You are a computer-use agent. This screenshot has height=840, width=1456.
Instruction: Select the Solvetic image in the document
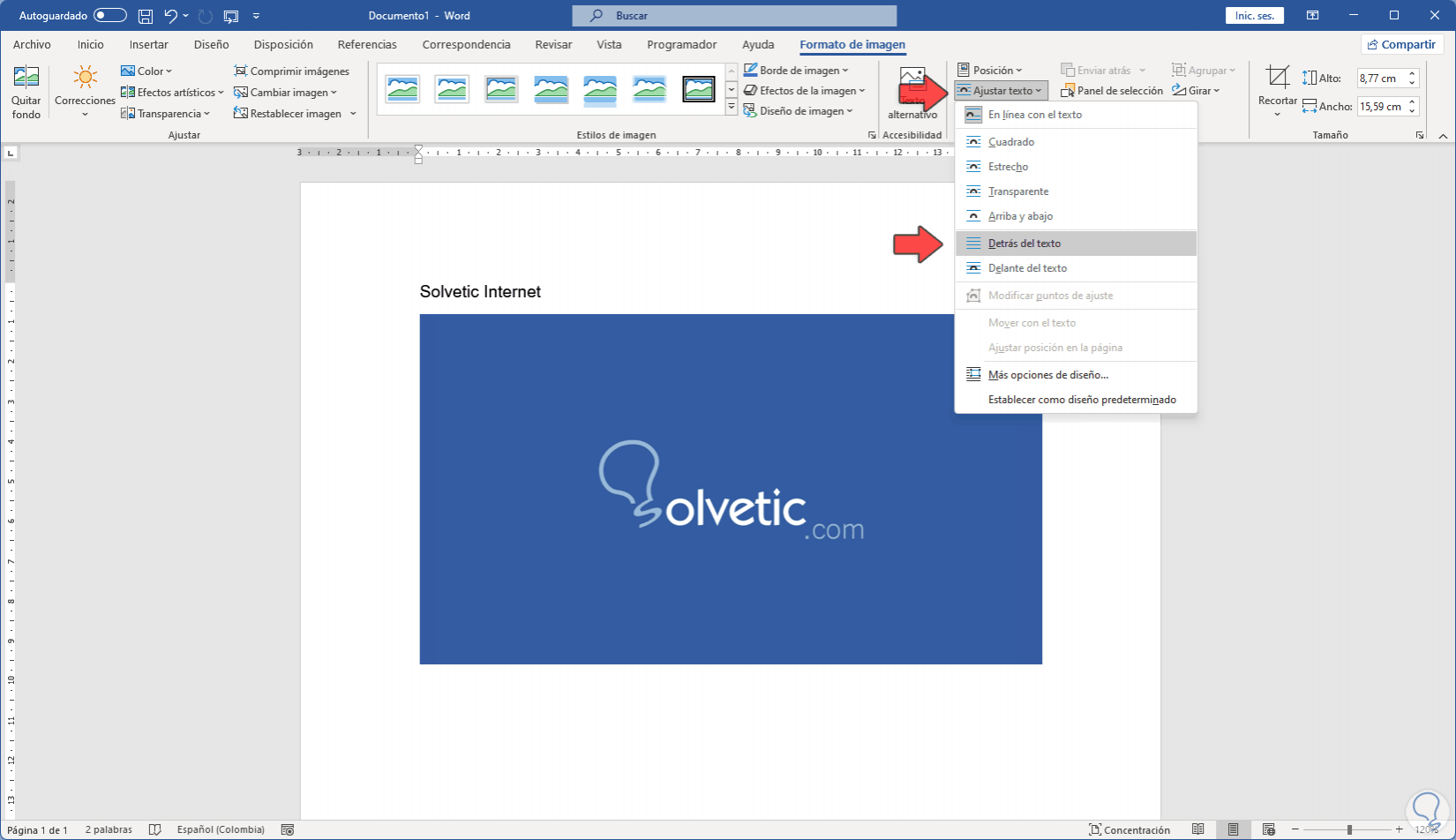[x=731, y=489]
